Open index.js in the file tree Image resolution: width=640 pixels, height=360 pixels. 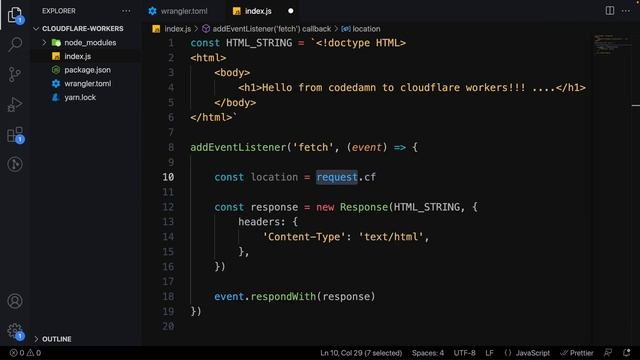click(78, 56)
